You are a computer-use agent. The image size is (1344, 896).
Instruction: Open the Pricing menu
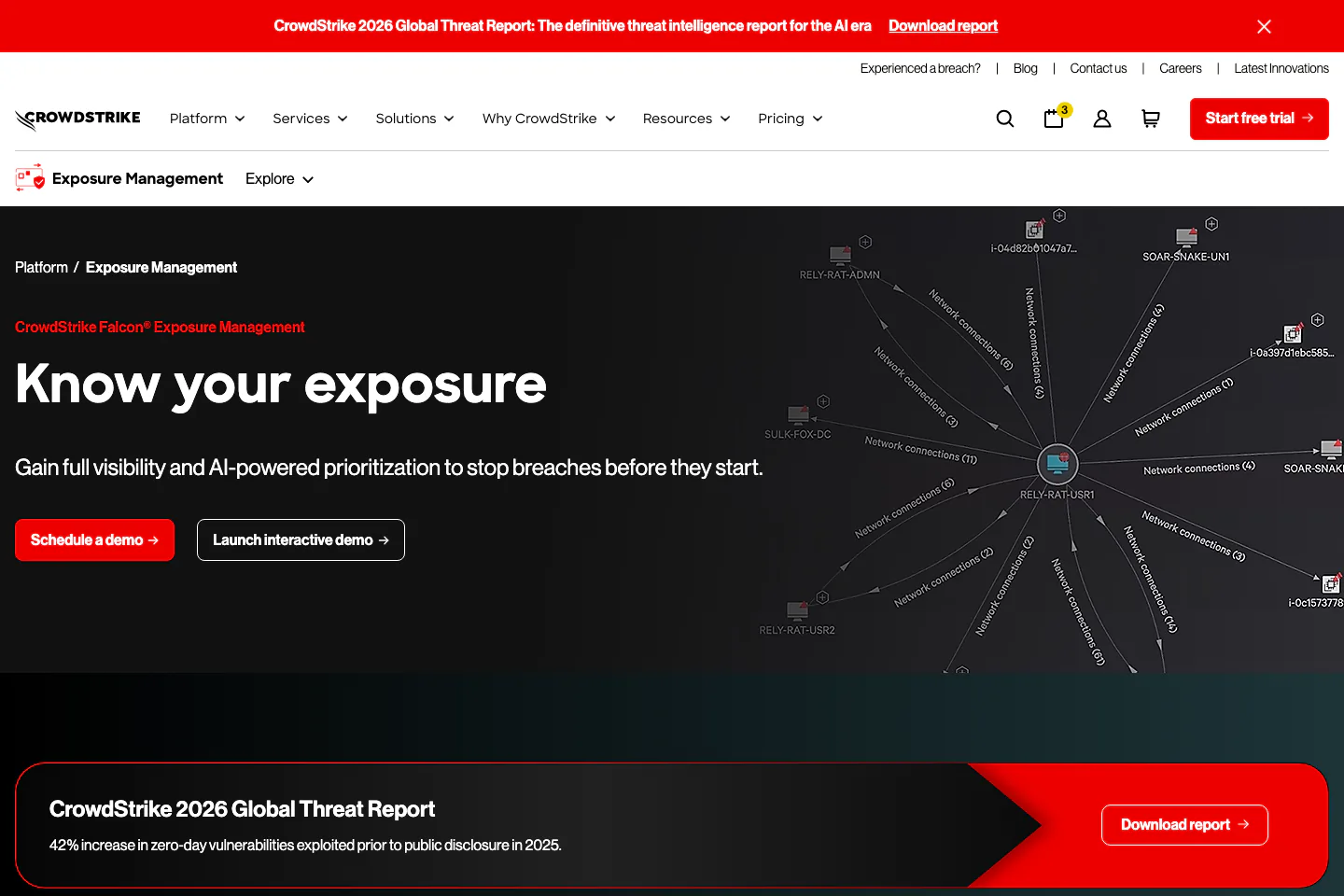tap(790, 119)
